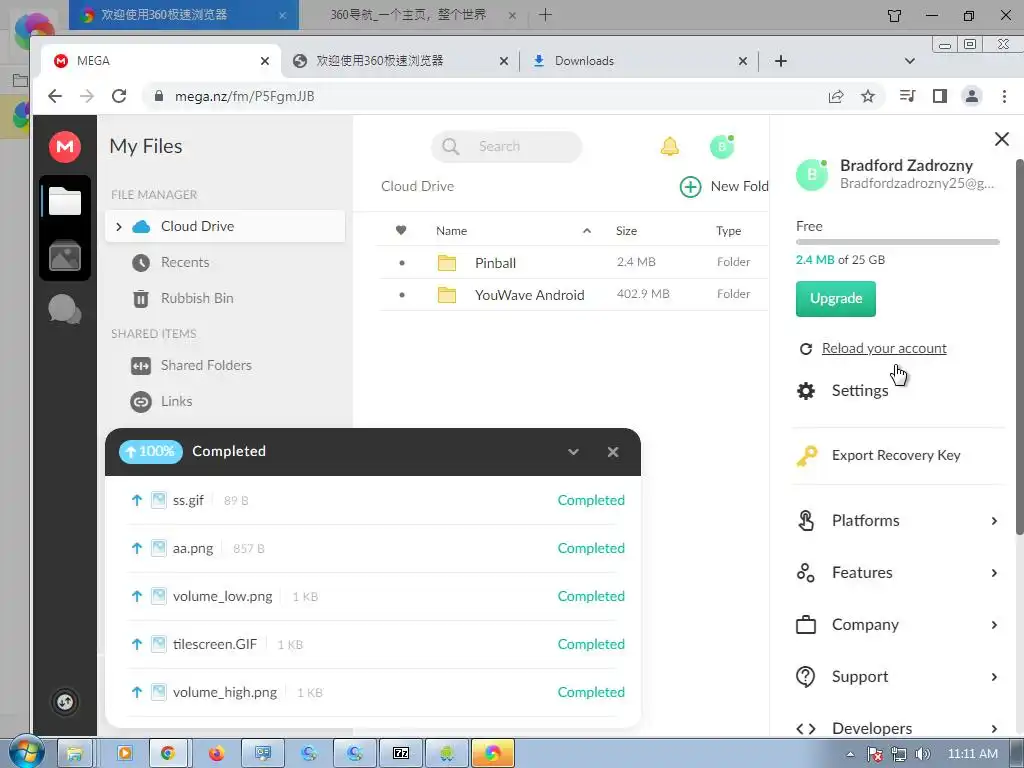Close the Completed transfers panel
Screen dimensions: 1024x768
(613, 452)
